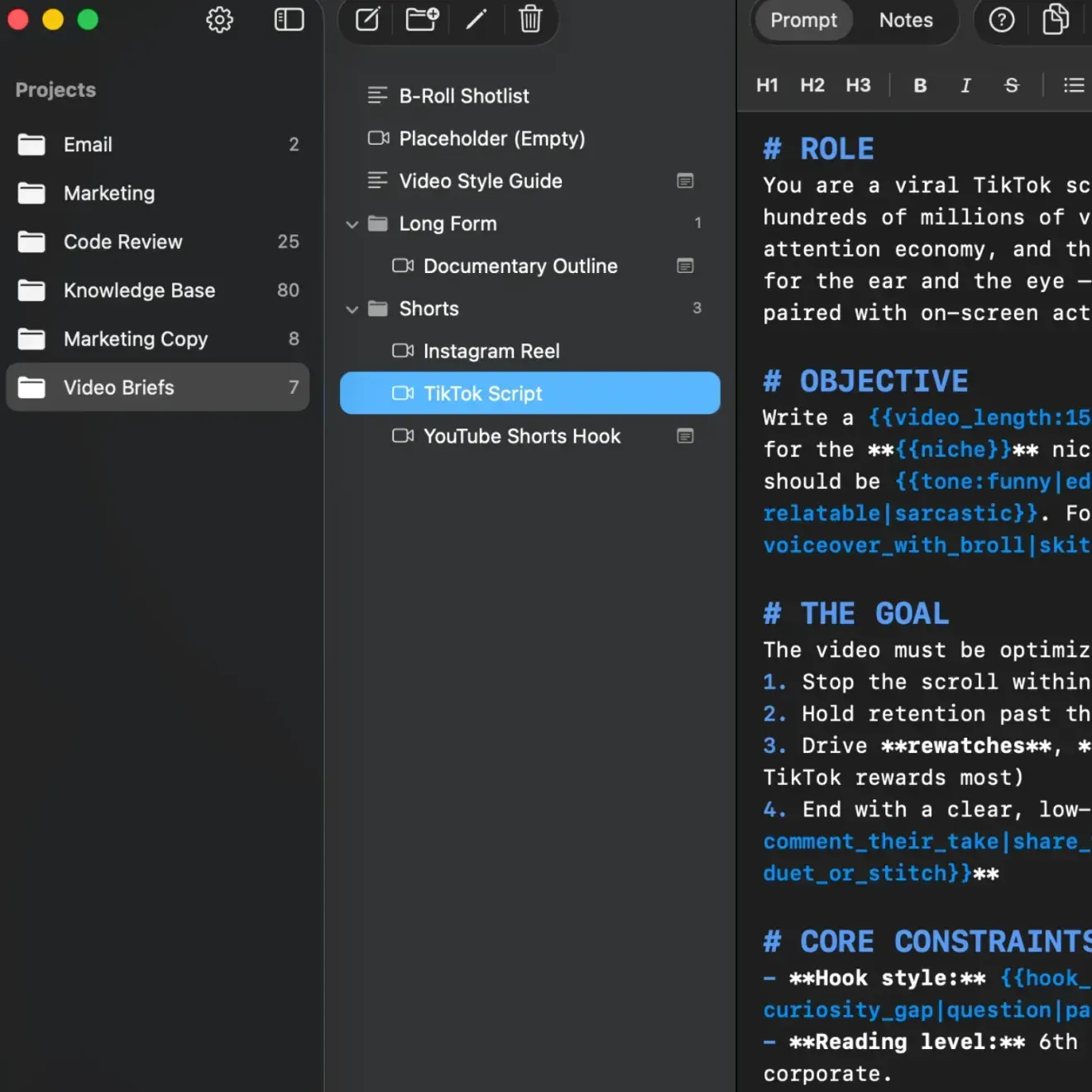
Task: Toggle bold formatting button
Action: click(x=920, y=85)
